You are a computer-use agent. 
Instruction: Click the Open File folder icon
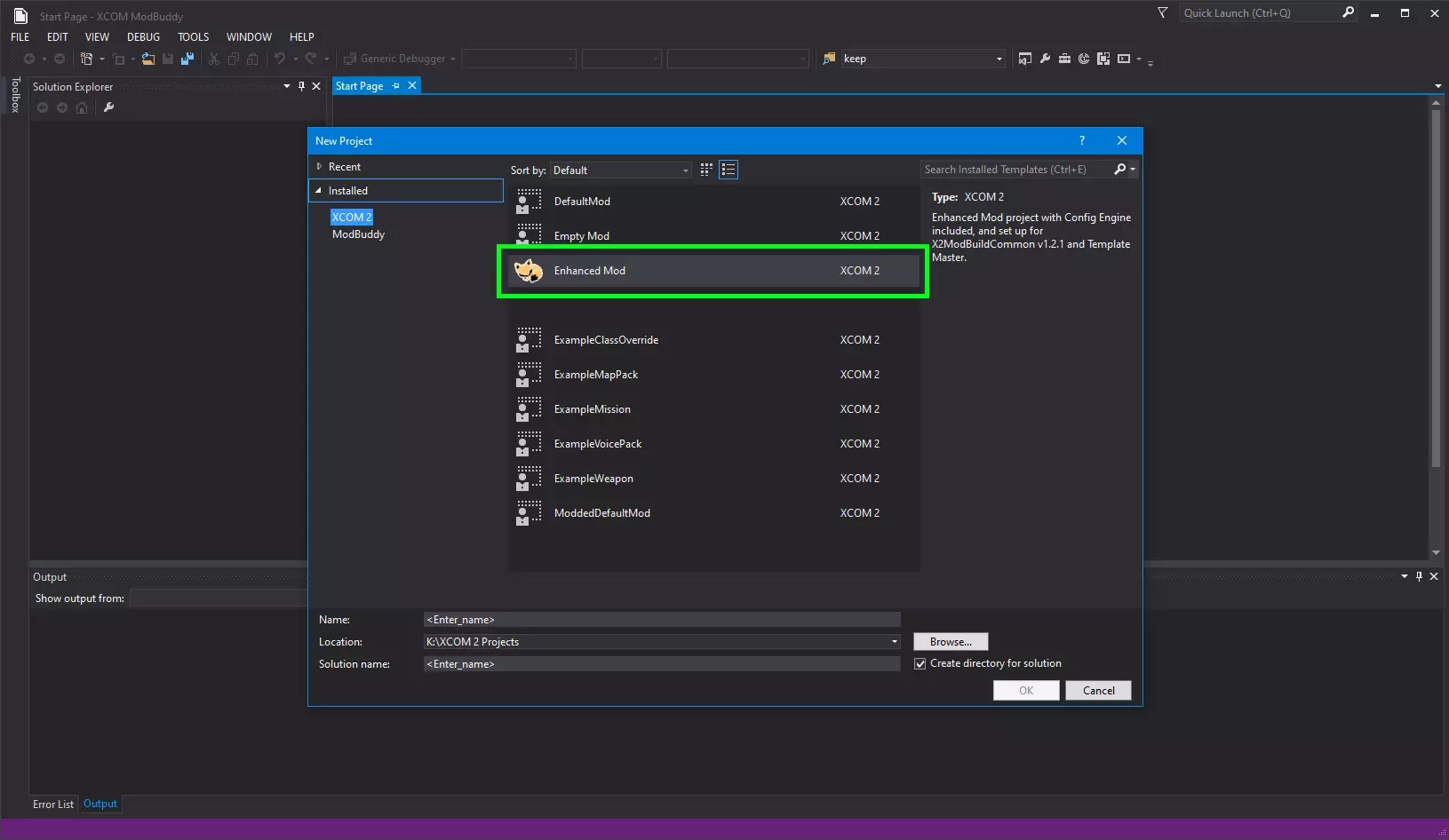pyautogui.click(x=148, y=59)
